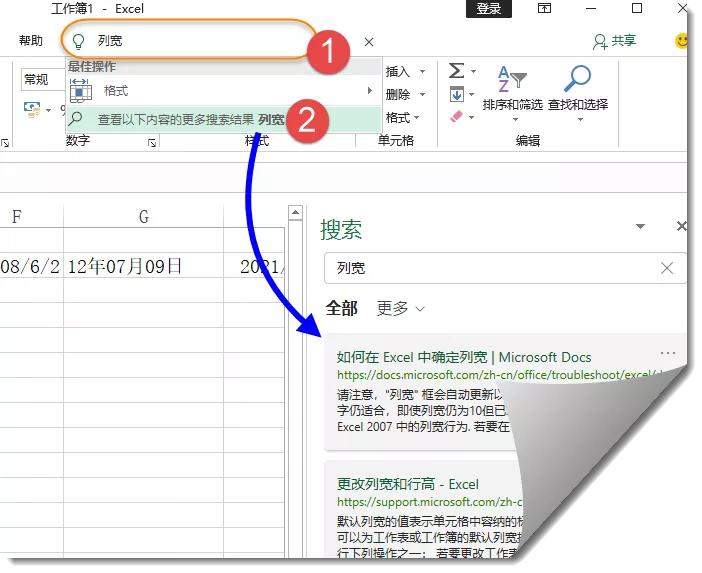Click the smiley feedback icon
702x573 pixels.
coord(681,41)
